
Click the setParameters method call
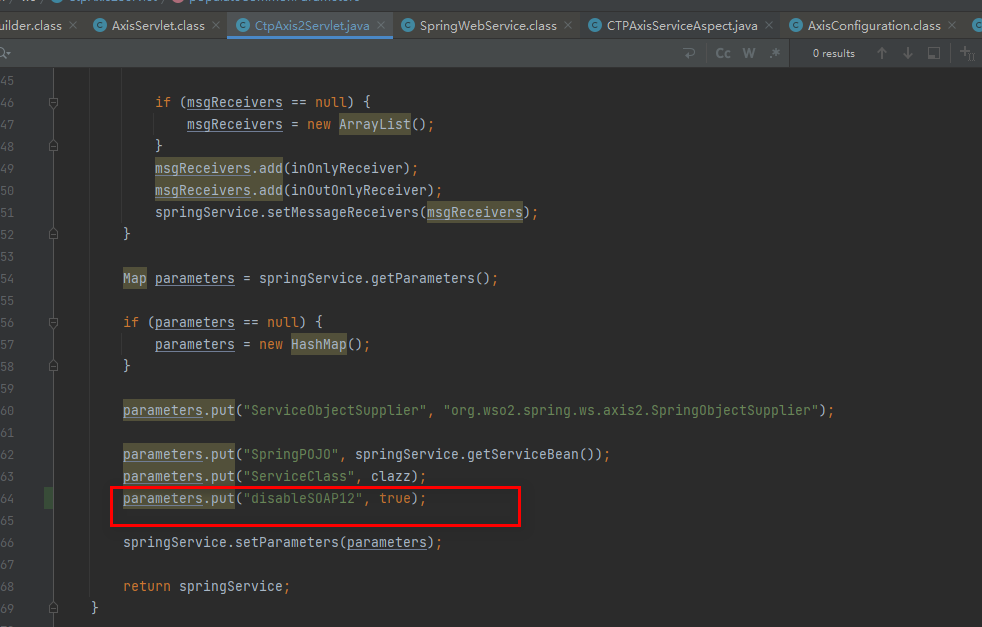(287, 542)
